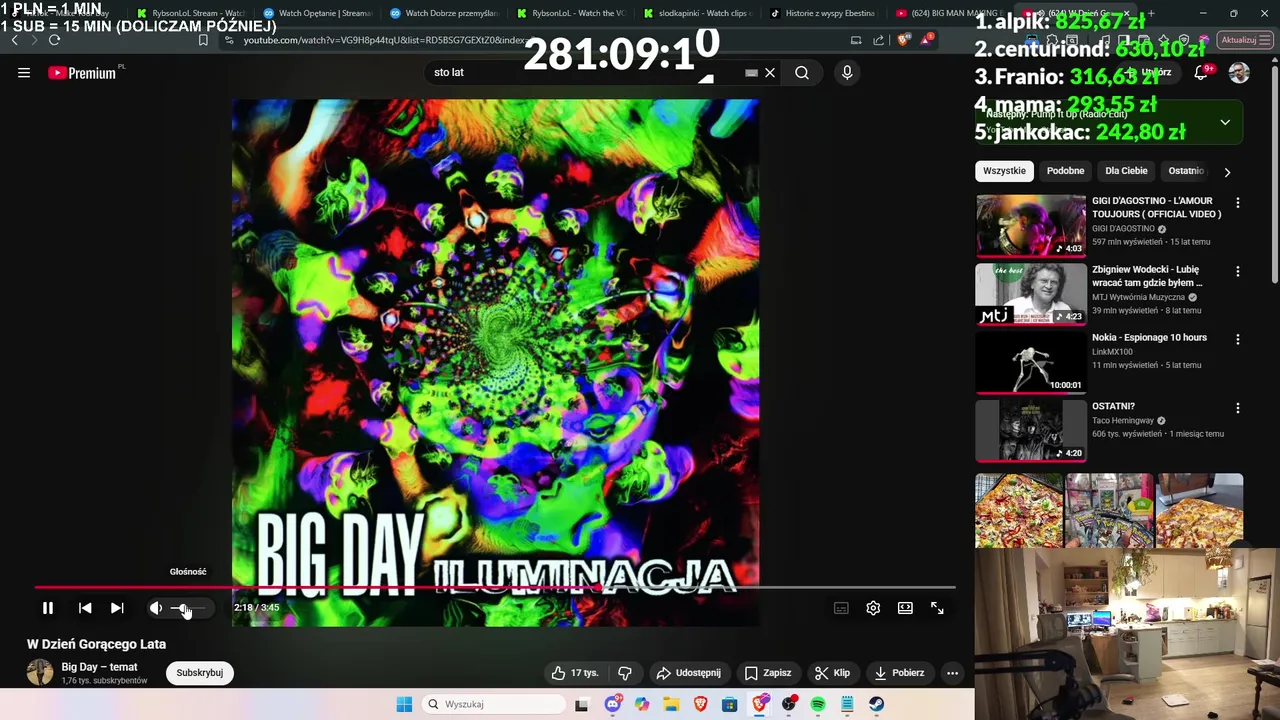
Task: Open OBS Studio from taskbar
Action: pyautogui.click(x=789, y=704)
